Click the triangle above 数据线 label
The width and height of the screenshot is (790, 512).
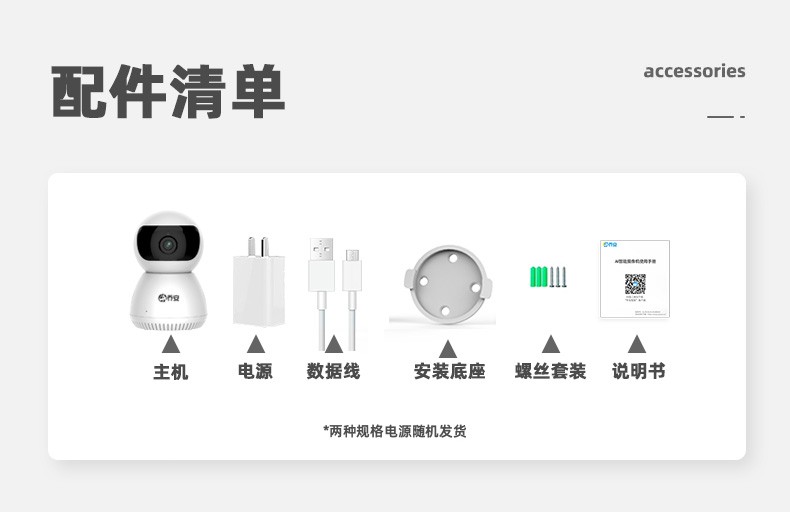334,344
